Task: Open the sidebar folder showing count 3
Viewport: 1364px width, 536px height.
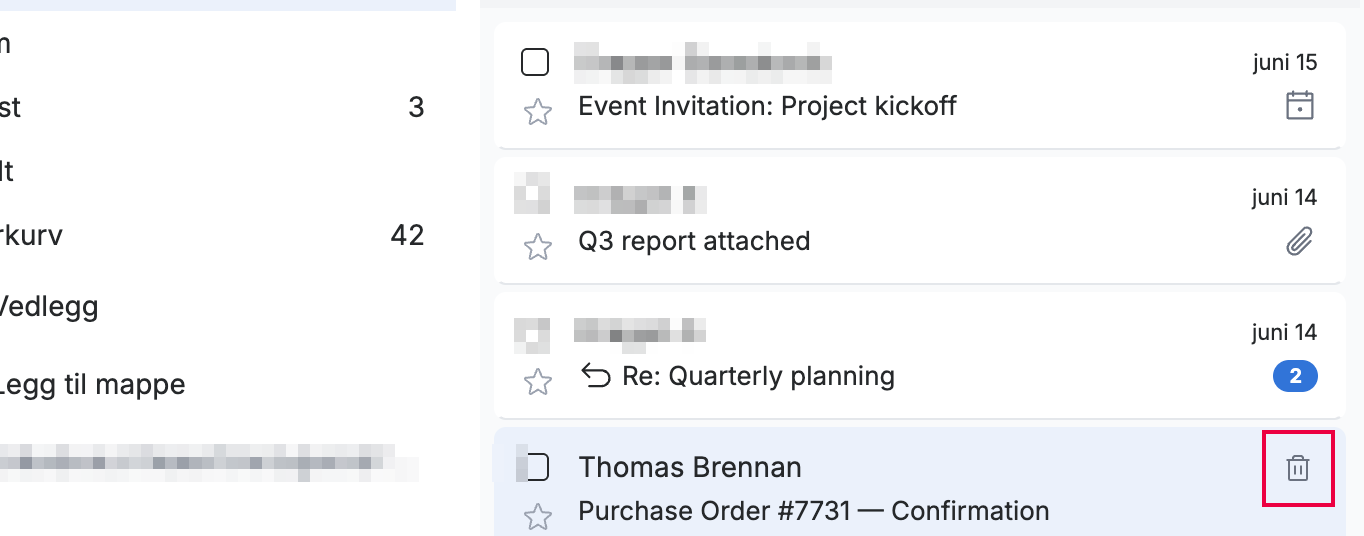Action: point(212,107)
